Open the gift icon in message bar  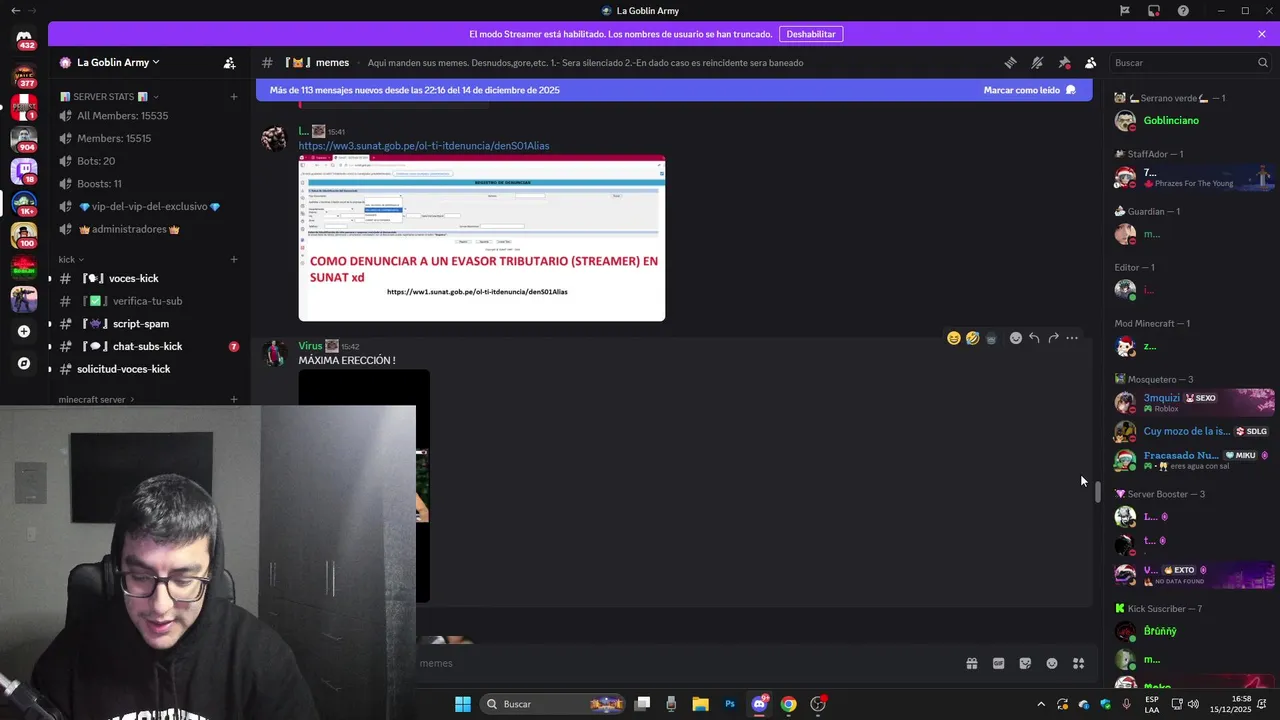click(x=971, y=663)
